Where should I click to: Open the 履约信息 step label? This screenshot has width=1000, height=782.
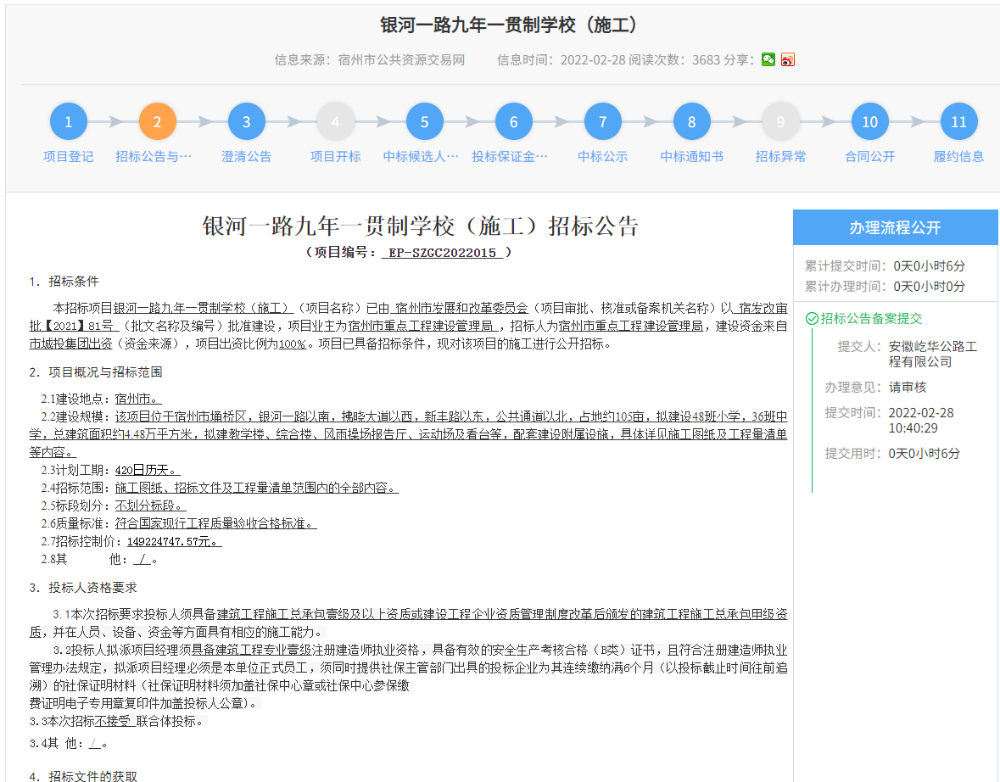[959, 156]
